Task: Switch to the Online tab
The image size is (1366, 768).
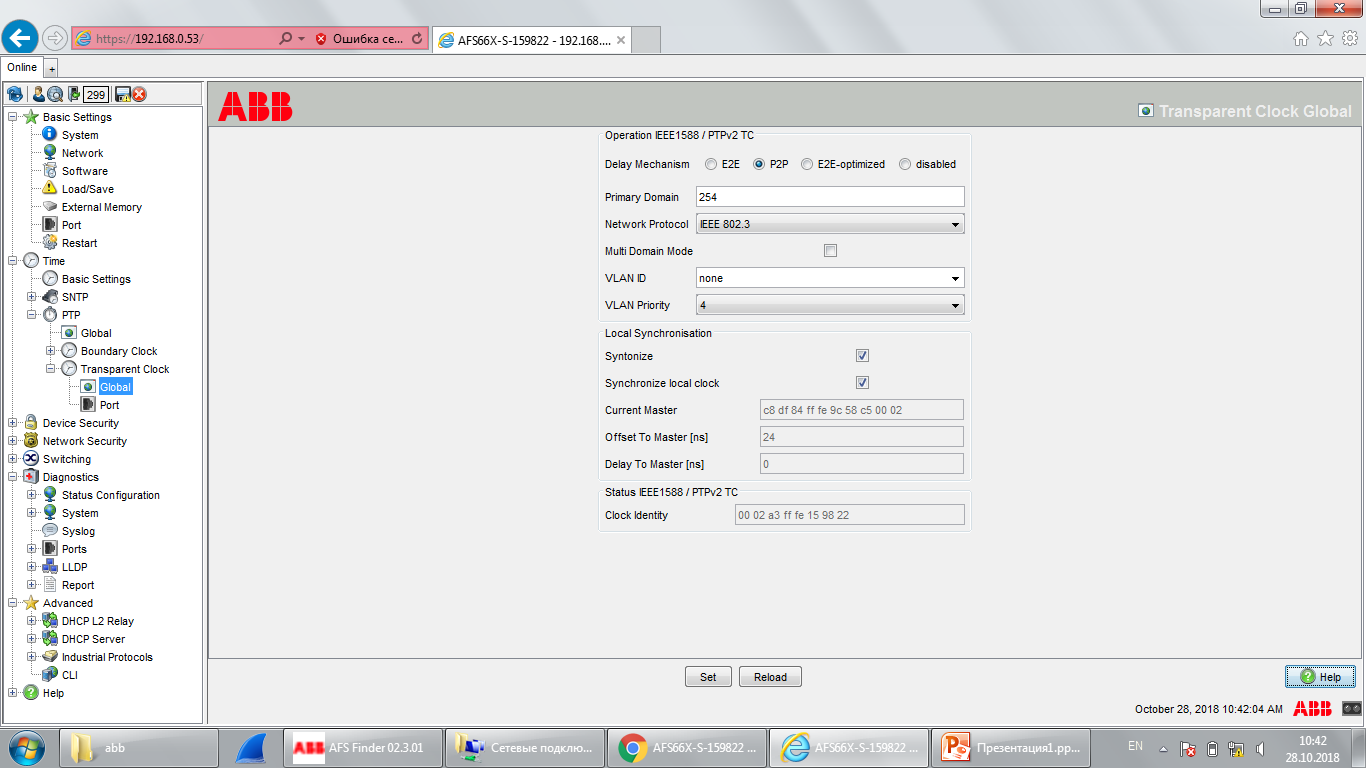Action: (x=22, y=67)
